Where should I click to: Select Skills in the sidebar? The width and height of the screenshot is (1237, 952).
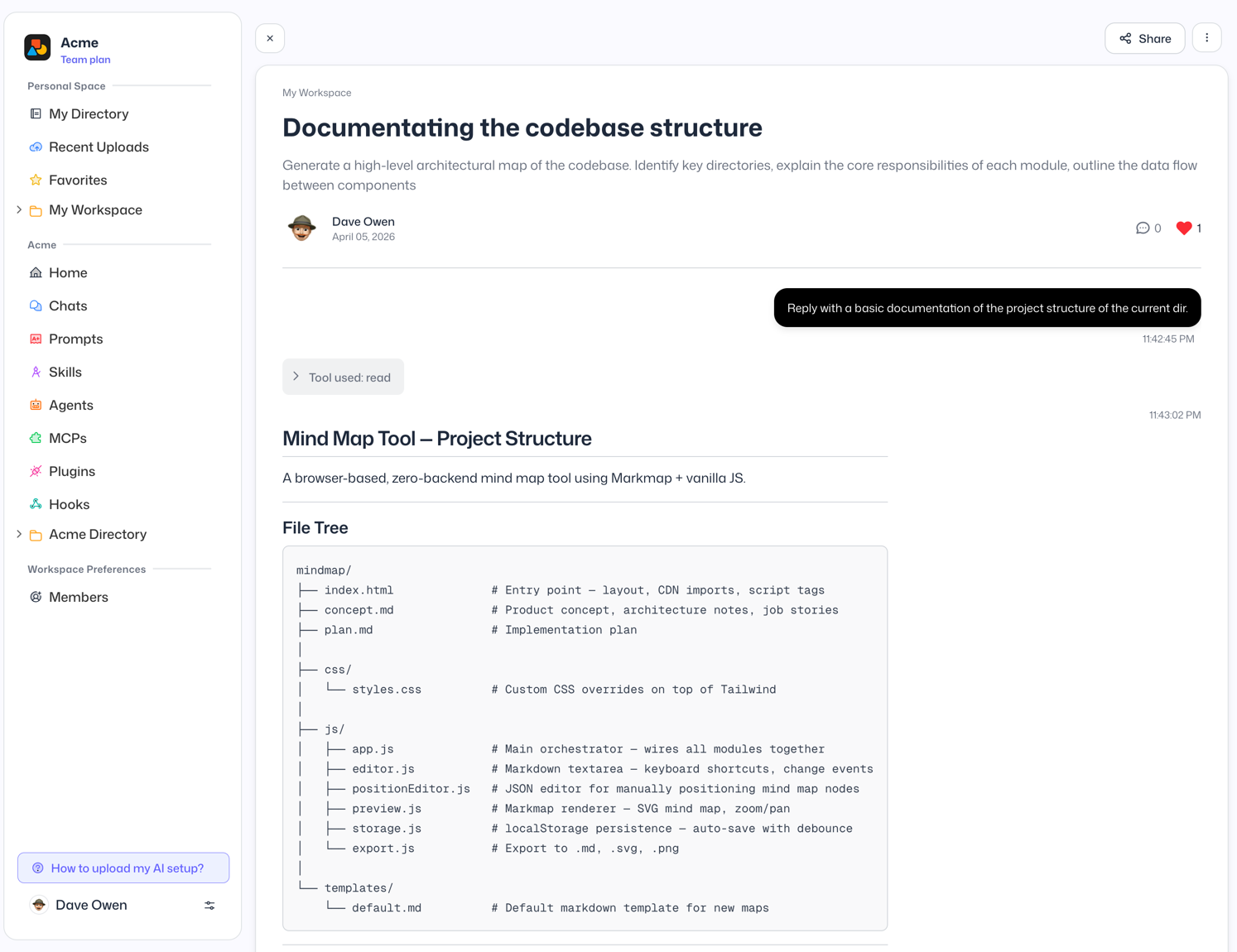[x=65, y=372]
